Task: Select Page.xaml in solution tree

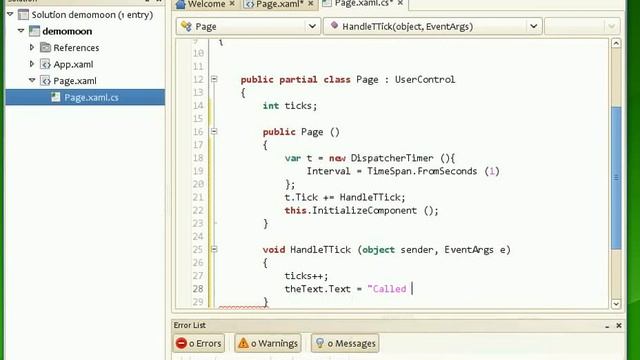Action: pyautogui.click(x=75, y=81)
